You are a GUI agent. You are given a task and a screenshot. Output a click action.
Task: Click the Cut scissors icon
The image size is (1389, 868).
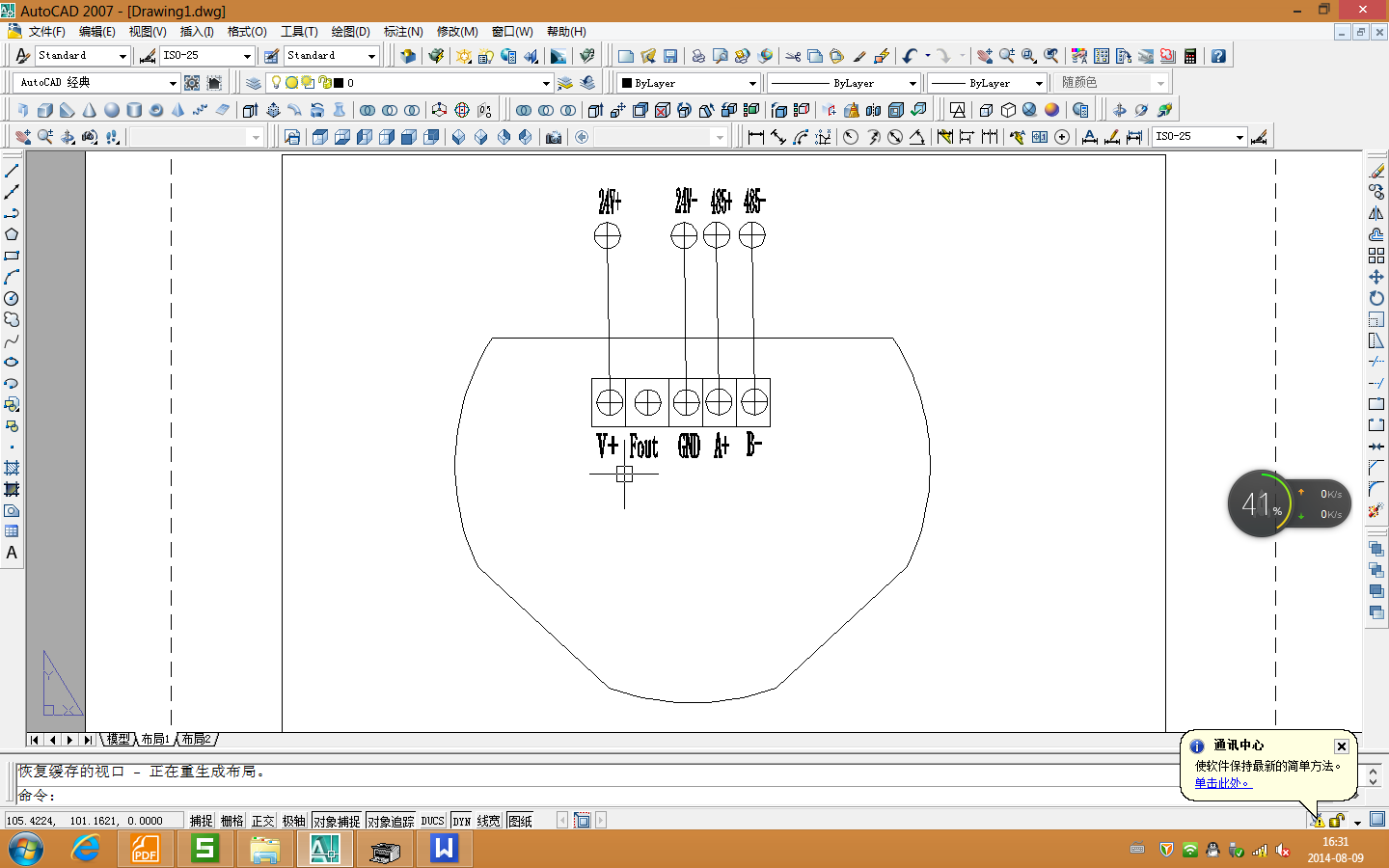tap(793, 56)
